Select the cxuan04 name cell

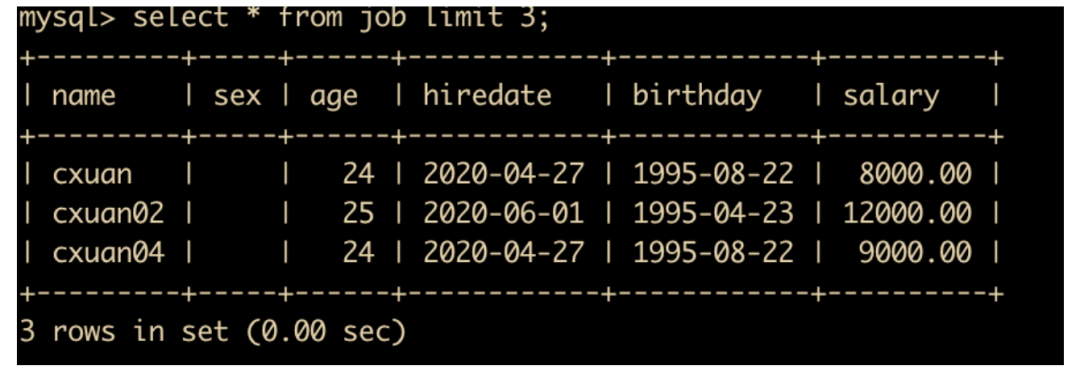(108, 253)
